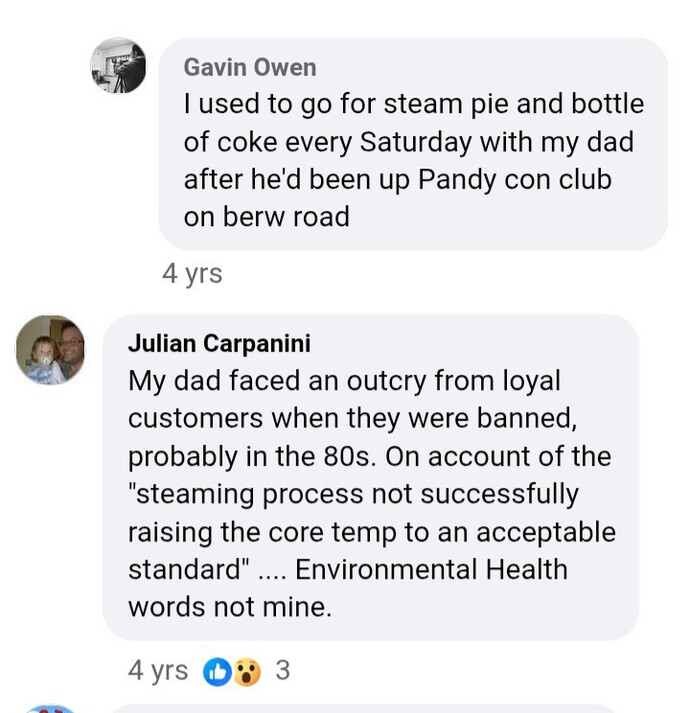Click 'words not mine.' in Julian's comment
The height and width of the screenshot is (713, 690).
[x=230, y=607]
